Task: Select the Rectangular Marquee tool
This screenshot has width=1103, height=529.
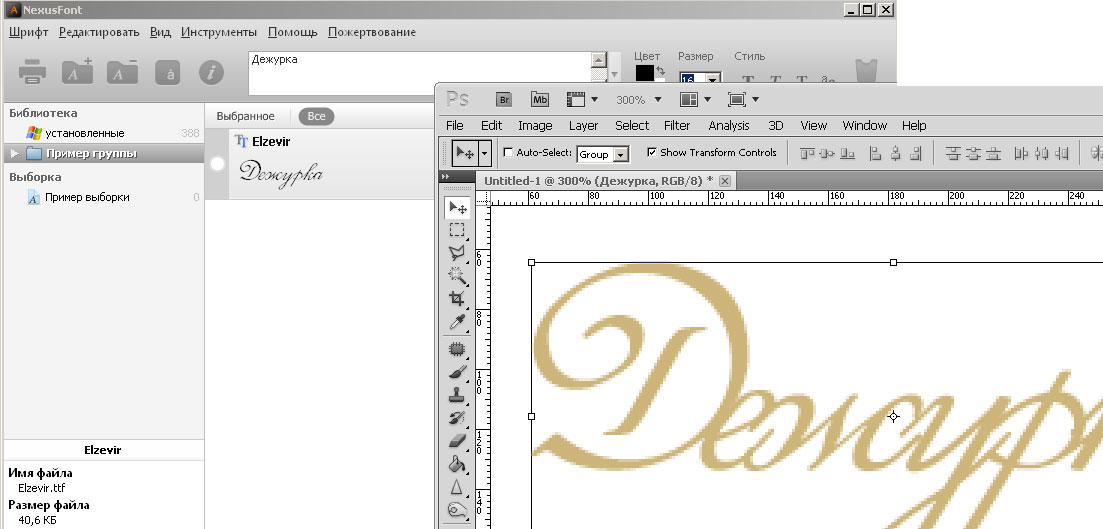Action: point(458,230)
